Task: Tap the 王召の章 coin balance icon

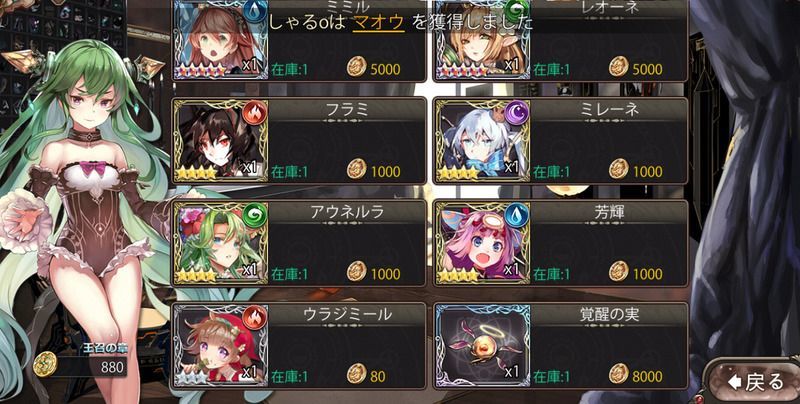Action: click(x=44, y=365)
